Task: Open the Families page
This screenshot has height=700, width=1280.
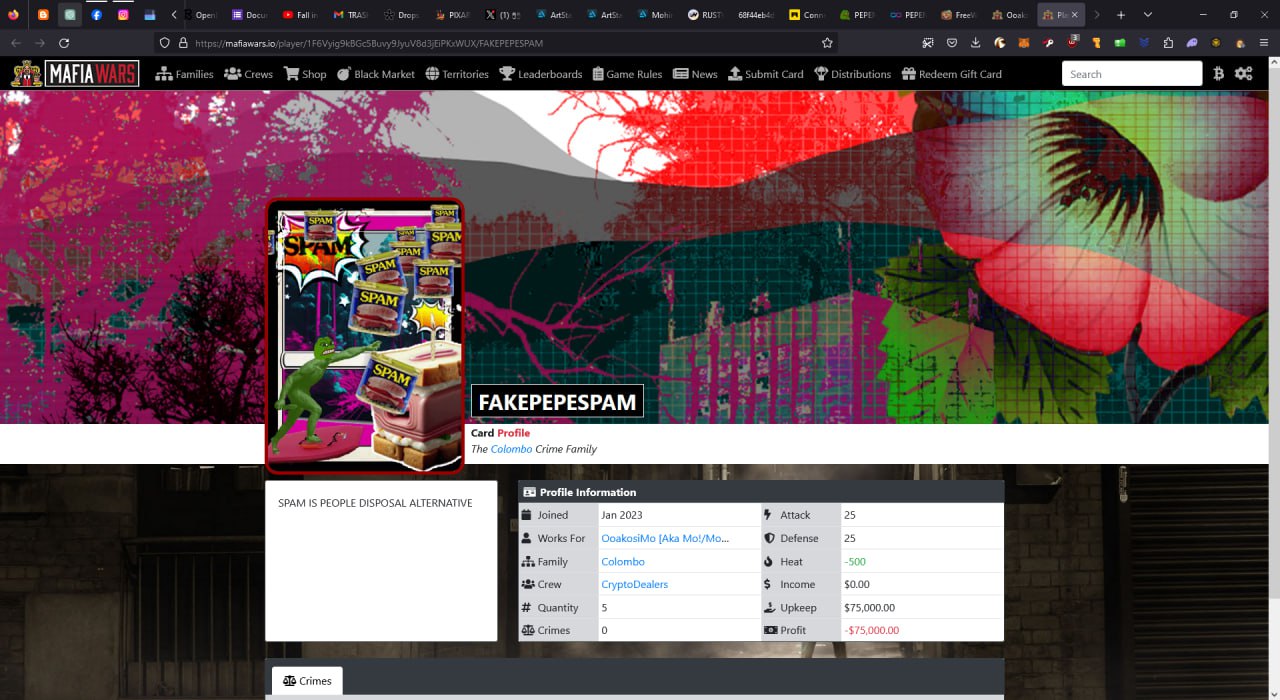Action: coord(184,74)
